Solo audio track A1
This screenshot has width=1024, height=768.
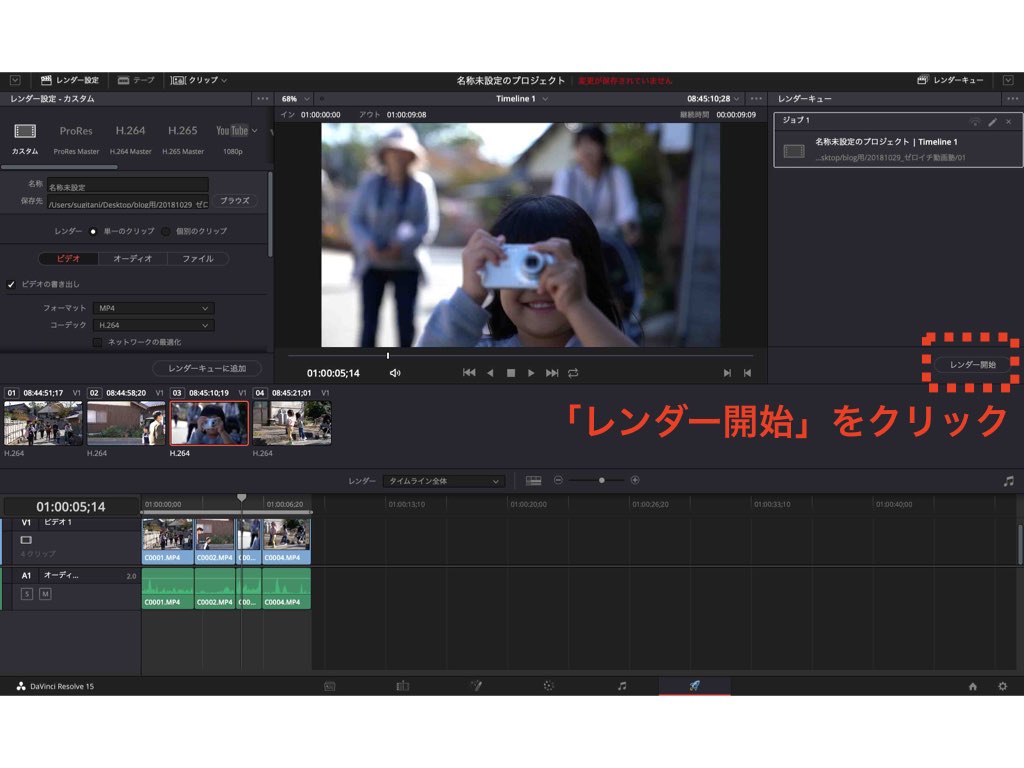click(27, 594)
